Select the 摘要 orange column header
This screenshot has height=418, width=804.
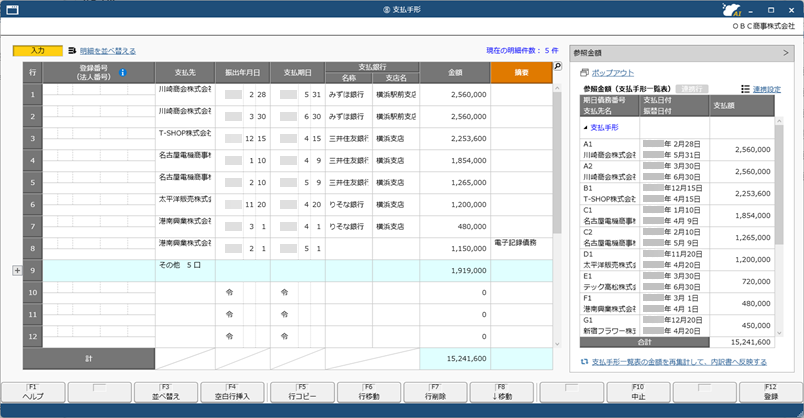coord(521,73)
